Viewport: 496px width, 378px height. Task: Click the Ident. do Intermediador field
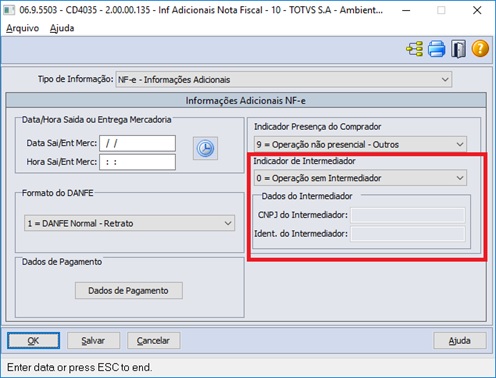408,234
